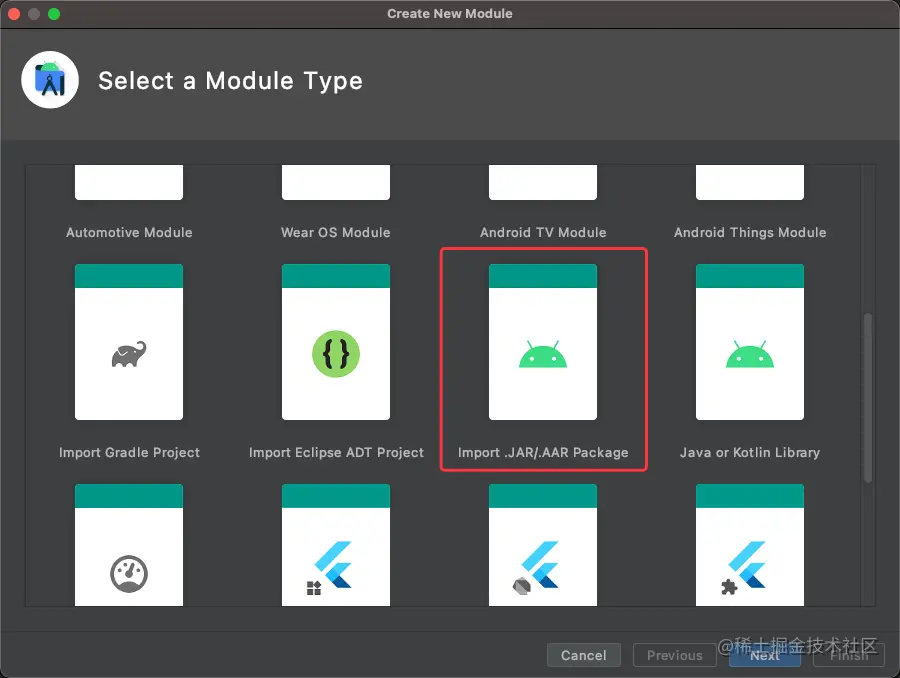Select the Benchmark speedometer module icon

coord(129,574)
